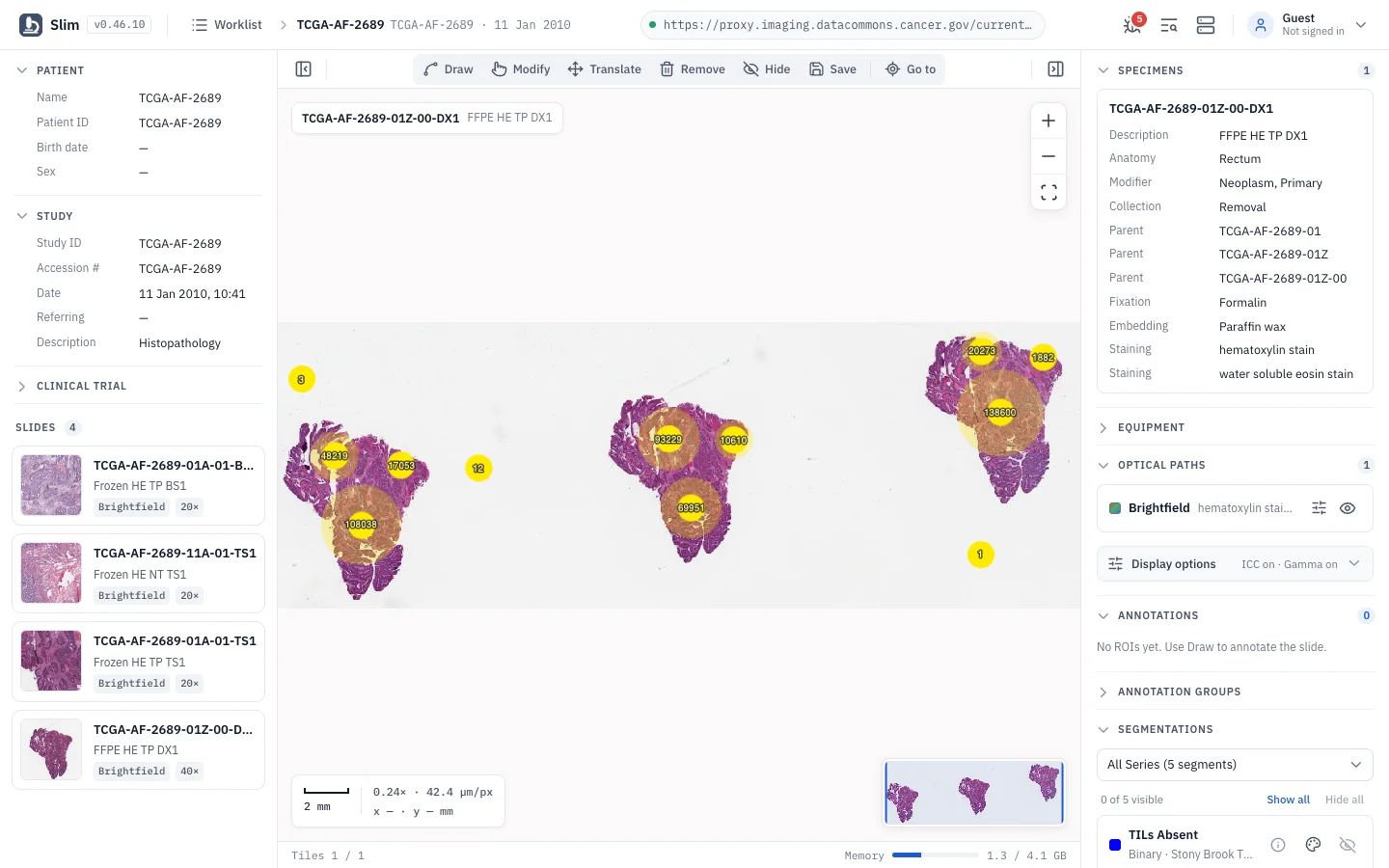
Task: Click the Save button
Action: point(832,69)
